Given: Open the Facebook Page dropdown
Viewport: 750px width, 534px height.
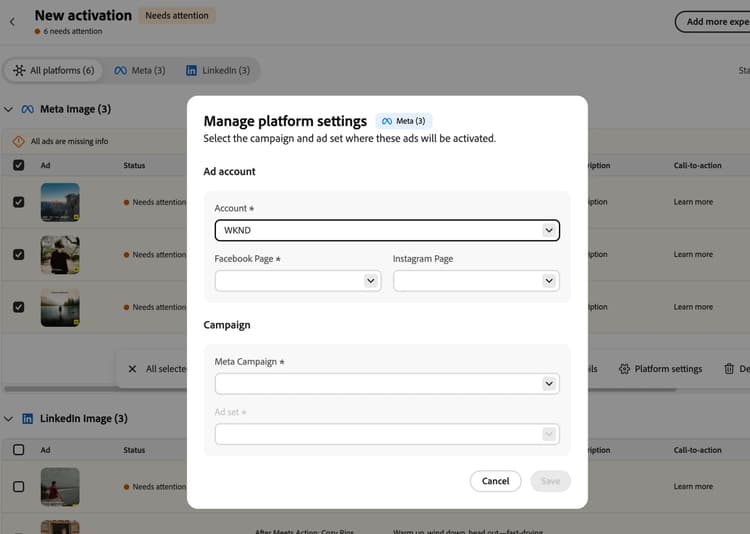Looking at the screenshot, I should point(298,281).
